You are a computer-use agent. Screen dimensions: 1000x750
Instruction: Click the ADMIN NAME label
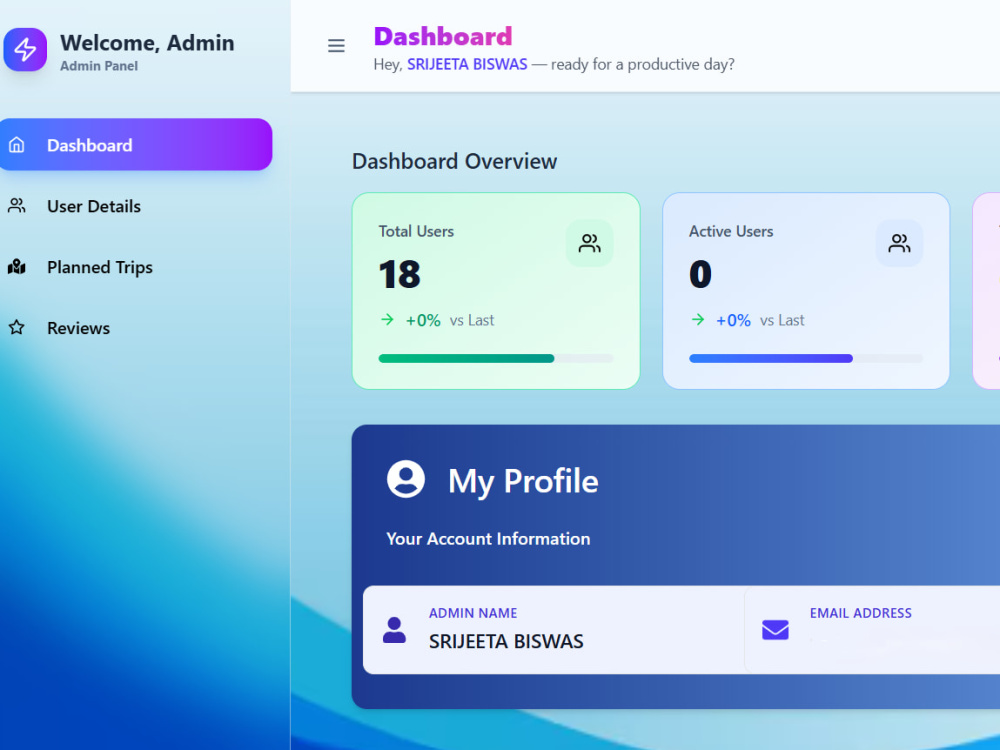tap(473, 613)
